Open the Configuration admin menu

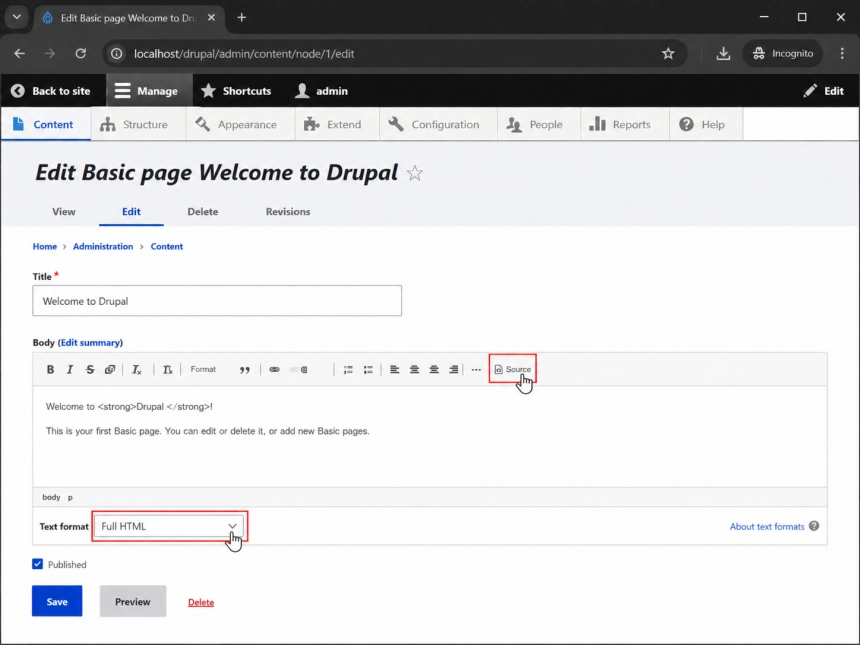[438, 125]
